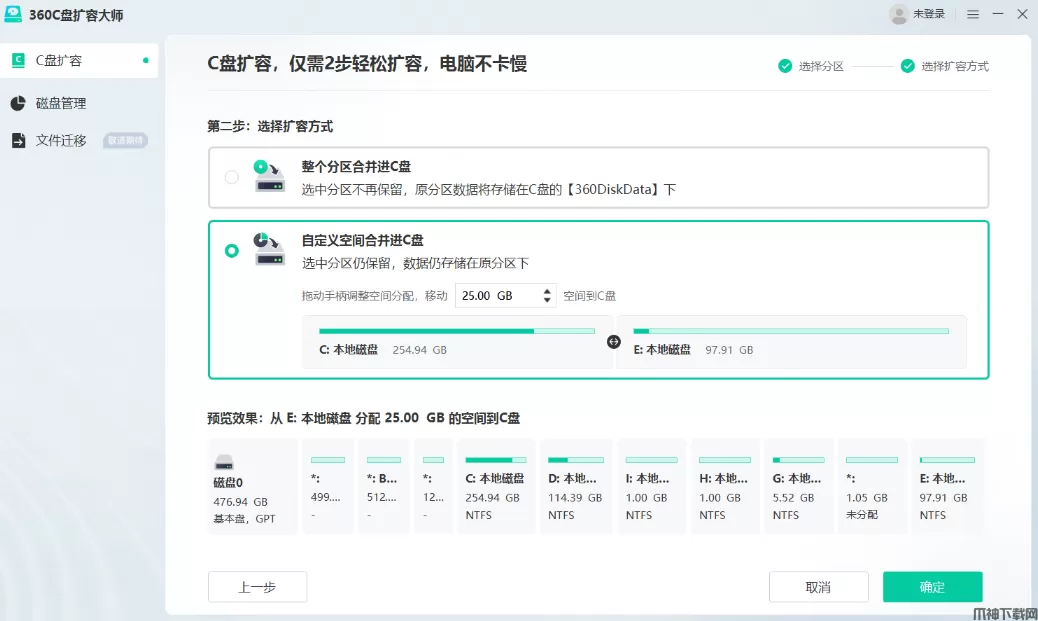Click the user avatar icon 未登录
The image size is (1038, 621).
[898, 14]
